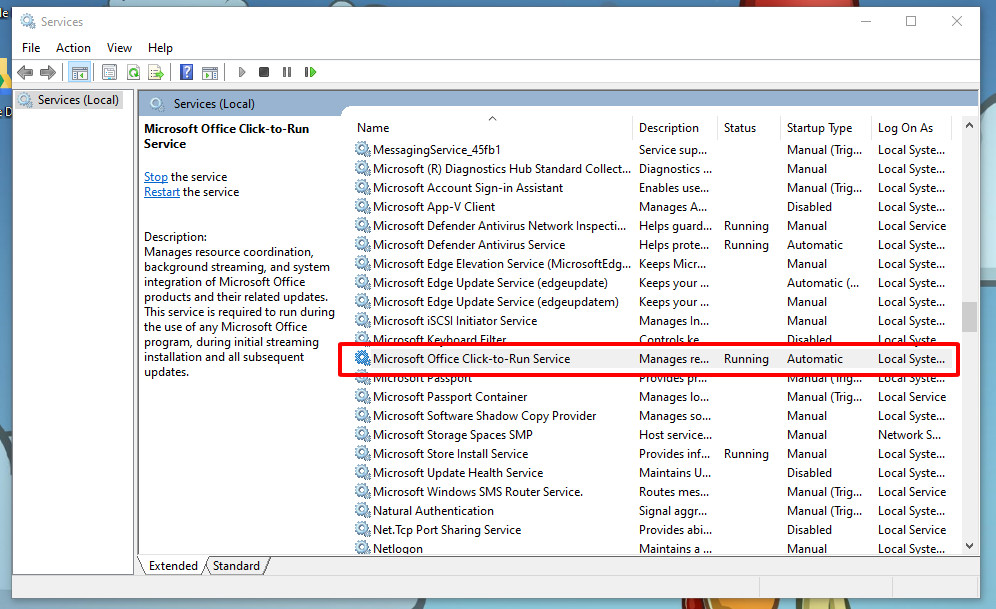Open the View menu
The image size is (996, 609).
pyautogui.click(x=119, y=47)
